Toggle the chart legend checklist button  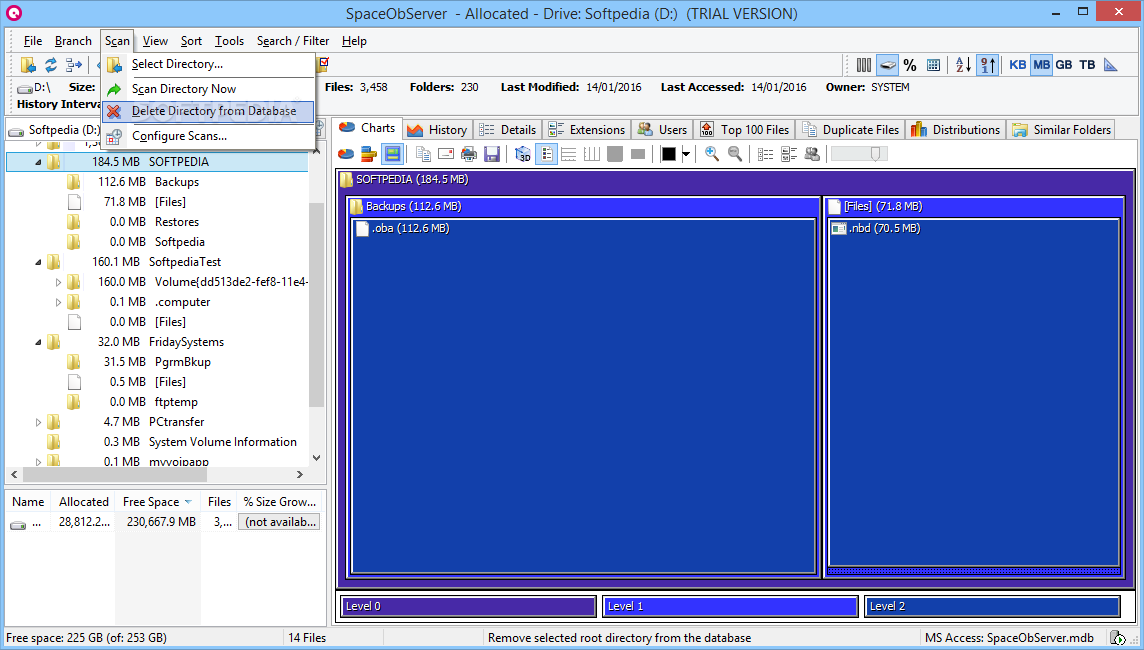pos(546,154)
